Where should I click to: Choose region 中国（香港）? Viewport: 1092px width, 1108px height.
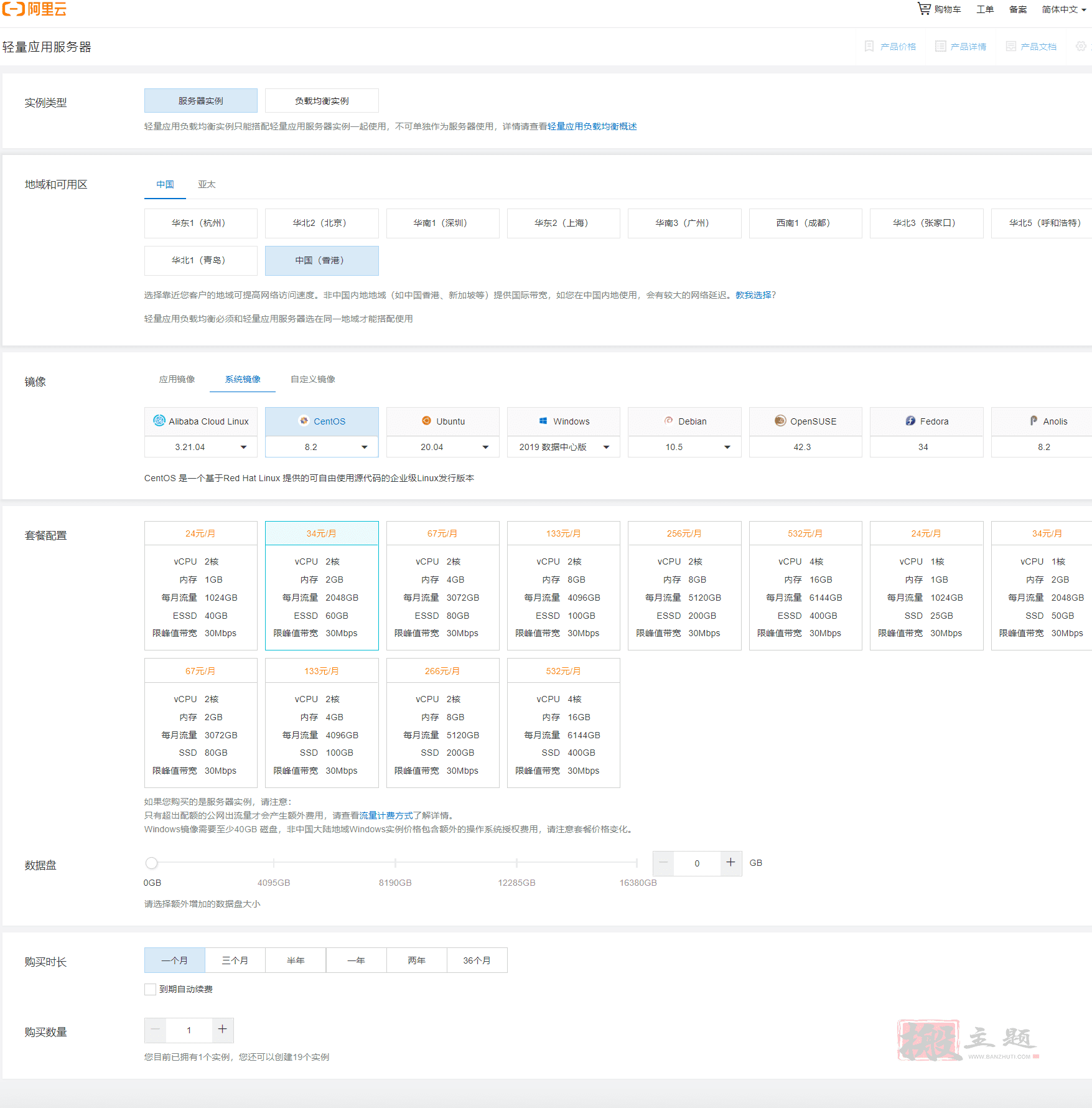point(322,260)
